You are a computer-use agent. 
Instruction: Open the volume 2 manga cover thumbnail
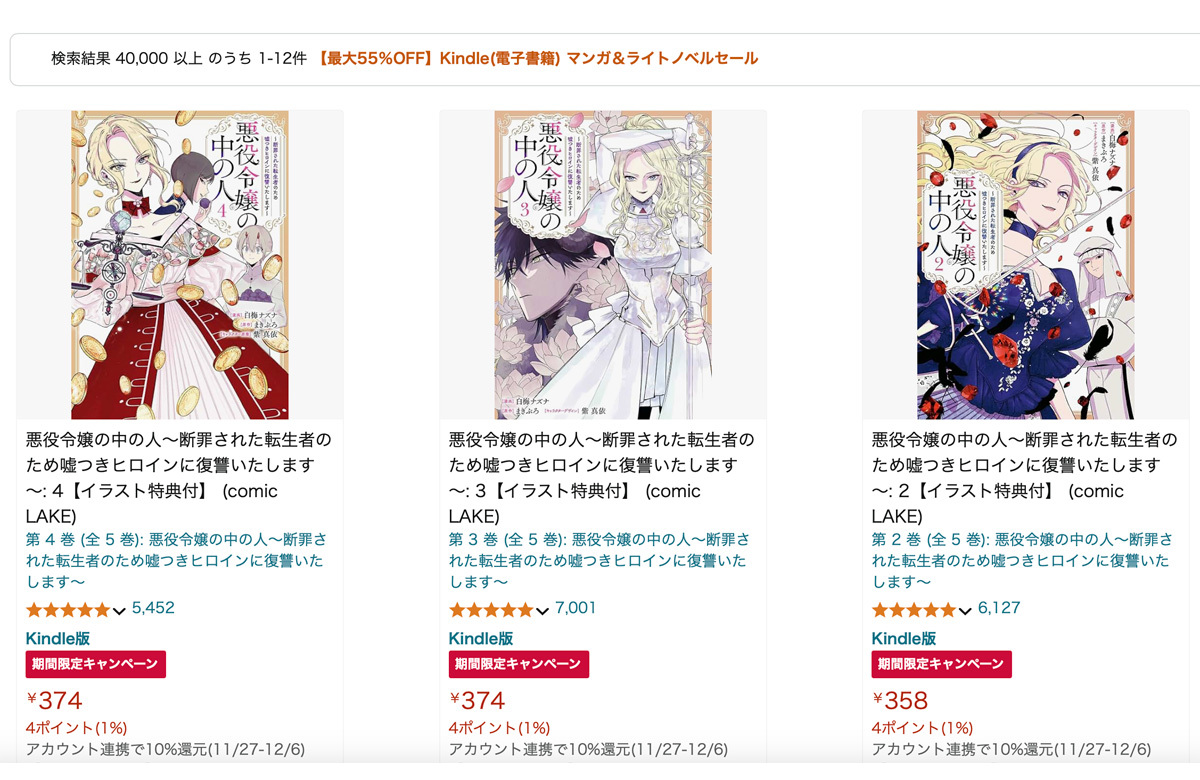pyautogui.click(x=1026, y=265)
